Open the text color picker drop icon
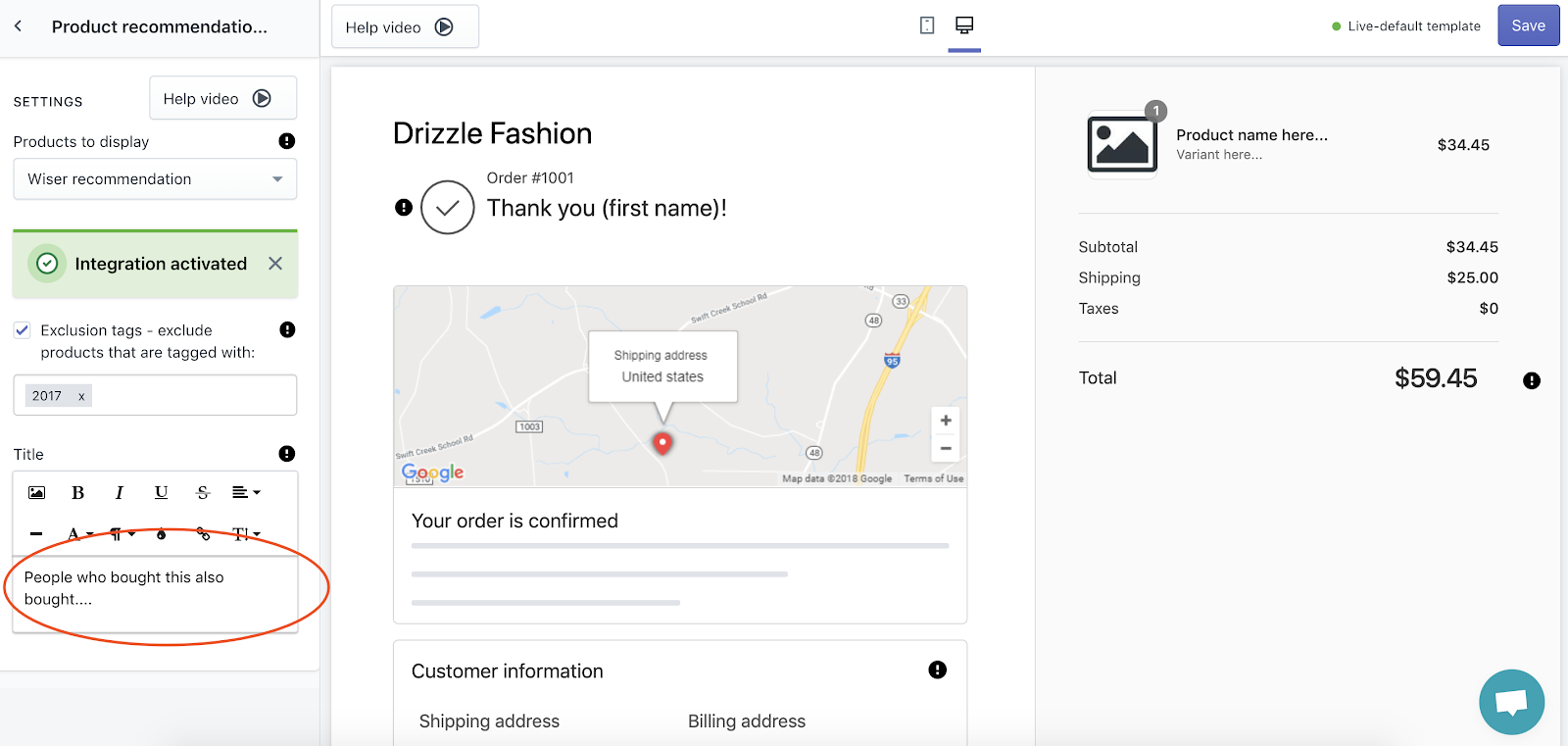 162,534
